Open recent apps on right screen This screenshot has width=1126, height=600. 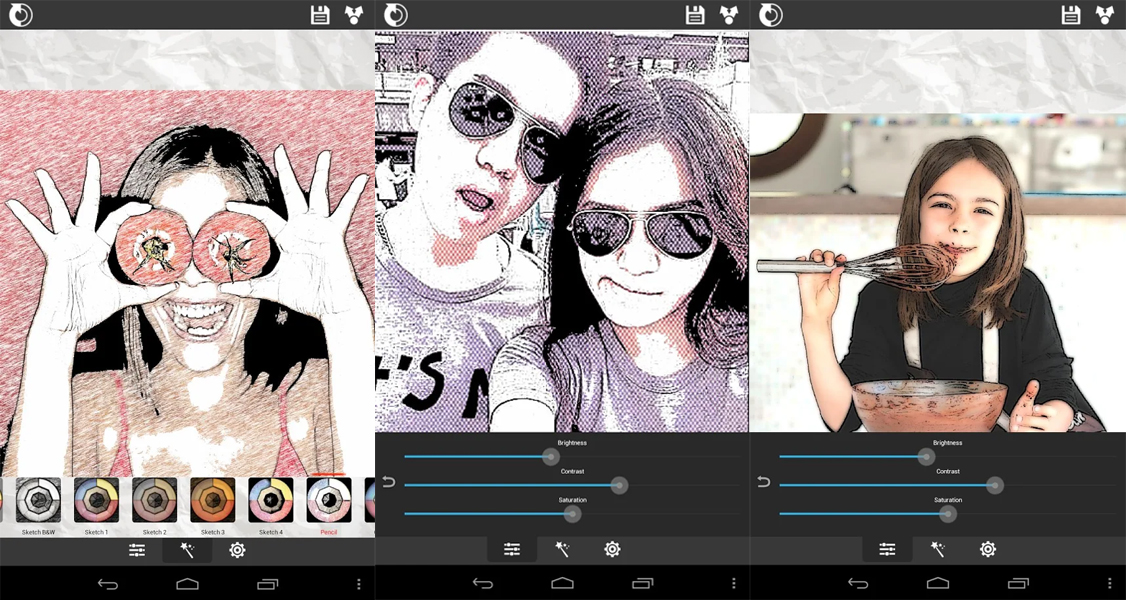[1018, 583]
